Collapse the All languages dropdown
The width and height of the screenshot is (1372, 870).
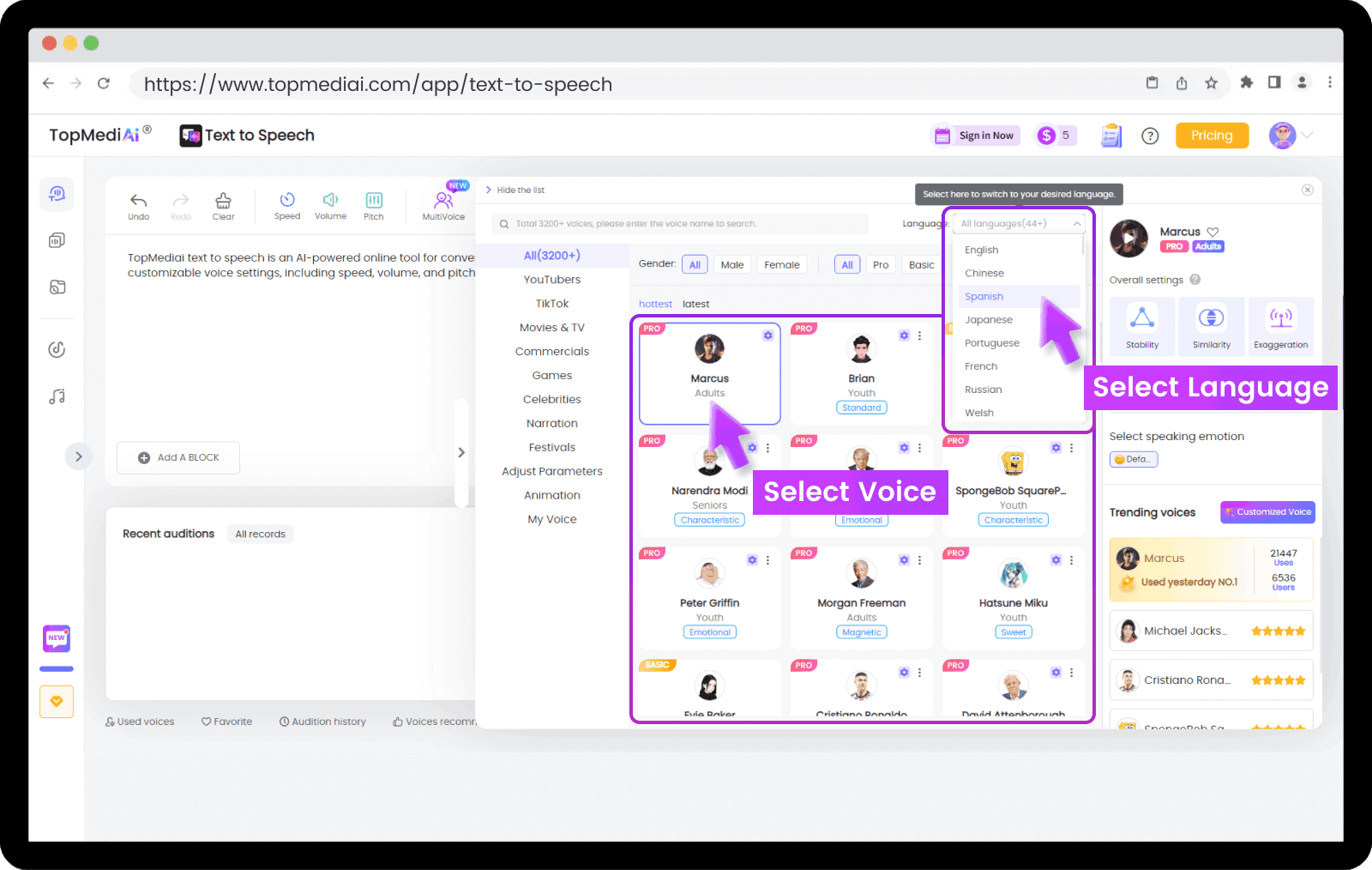1077,224
